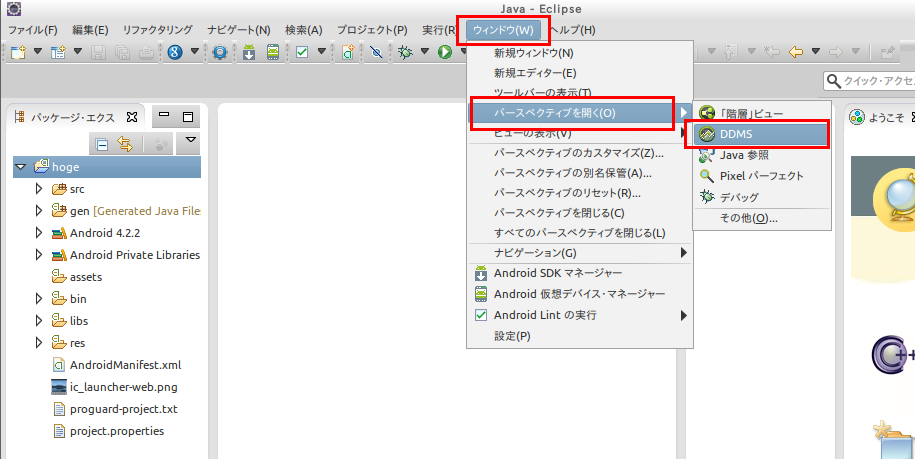Click the Print toolbar icon
This screenshot has height=459, width=915.
146,52
